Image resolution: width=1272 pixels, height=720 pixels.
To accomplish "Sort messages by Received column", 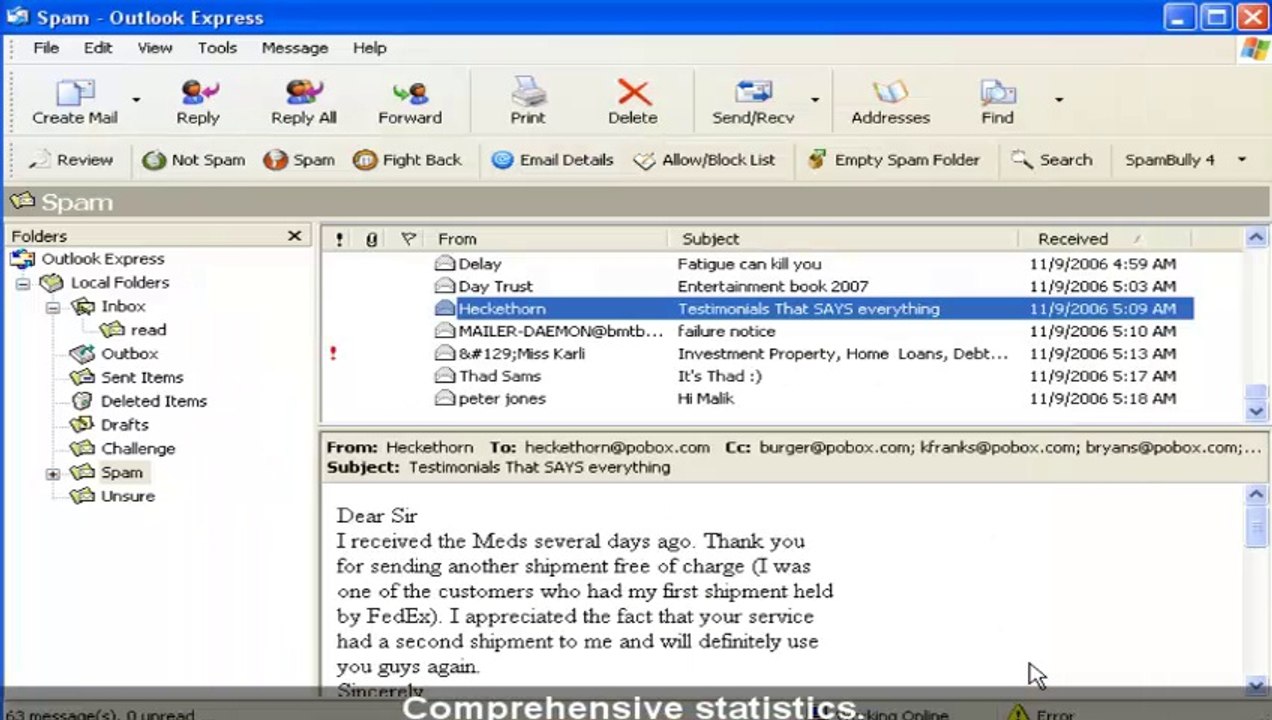I will (x=1105, y=239).
